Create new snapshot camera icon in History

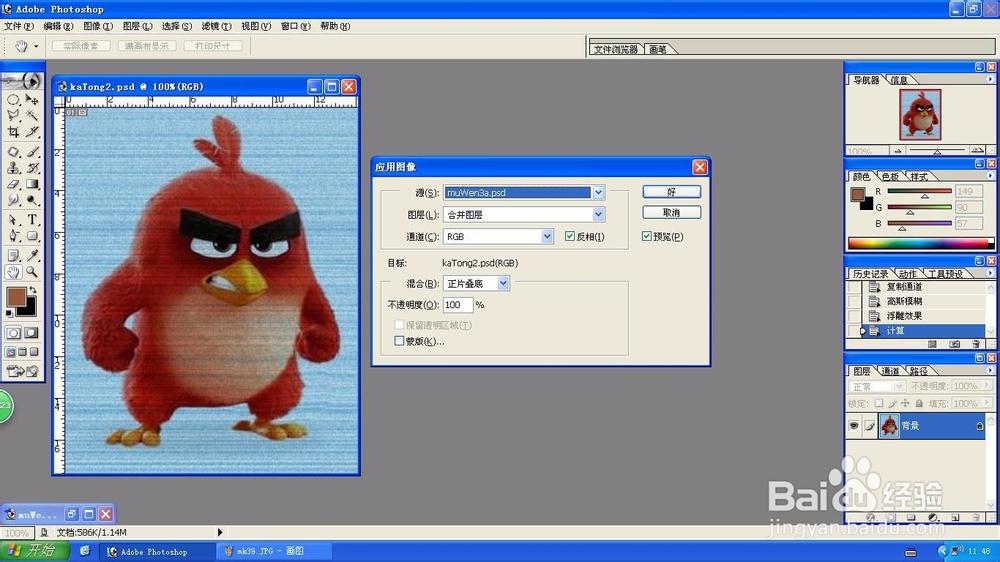(x=955, y=344)
